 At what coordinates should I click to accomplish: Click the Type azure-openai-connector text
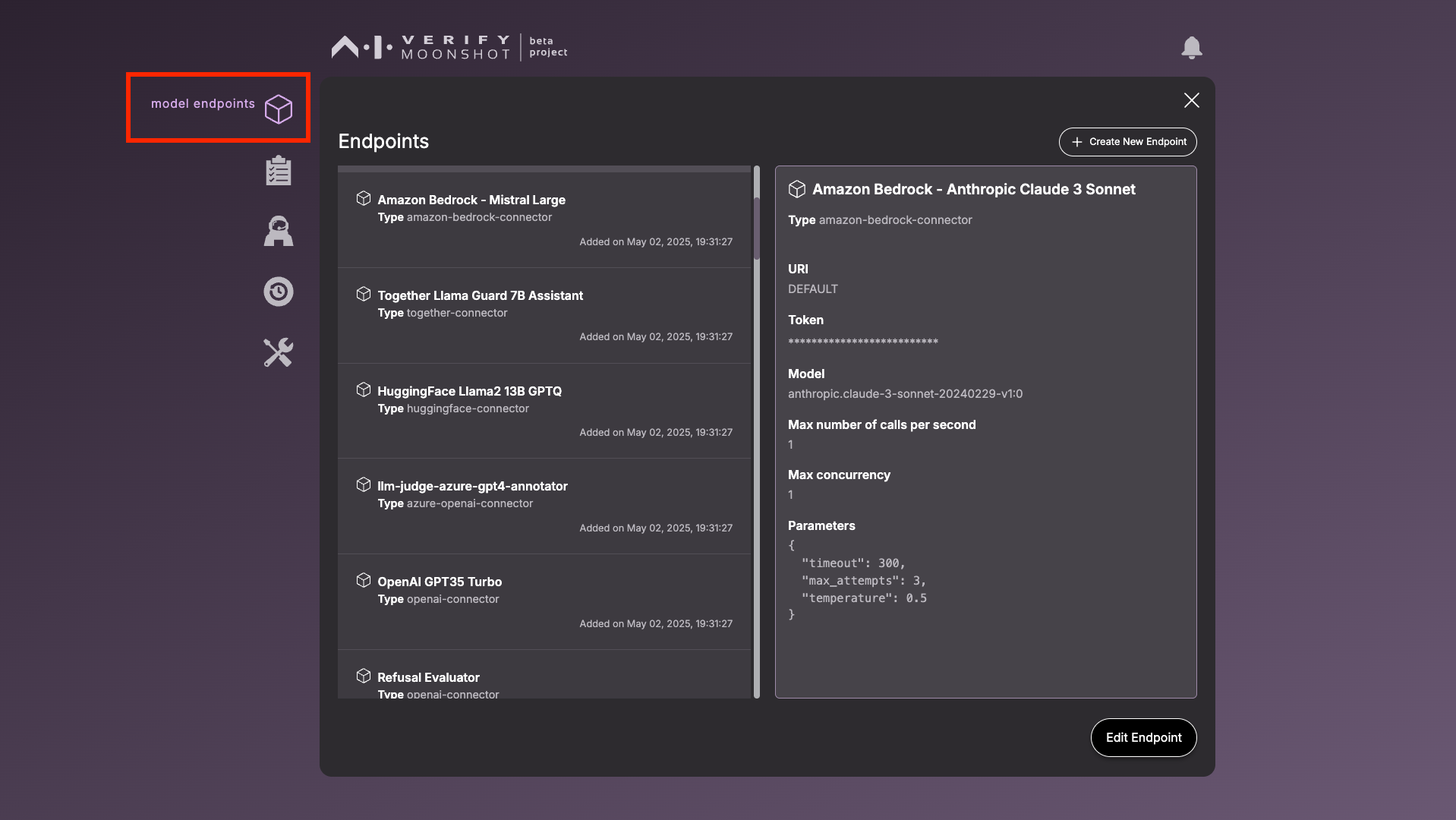click(x=455, y=503)
